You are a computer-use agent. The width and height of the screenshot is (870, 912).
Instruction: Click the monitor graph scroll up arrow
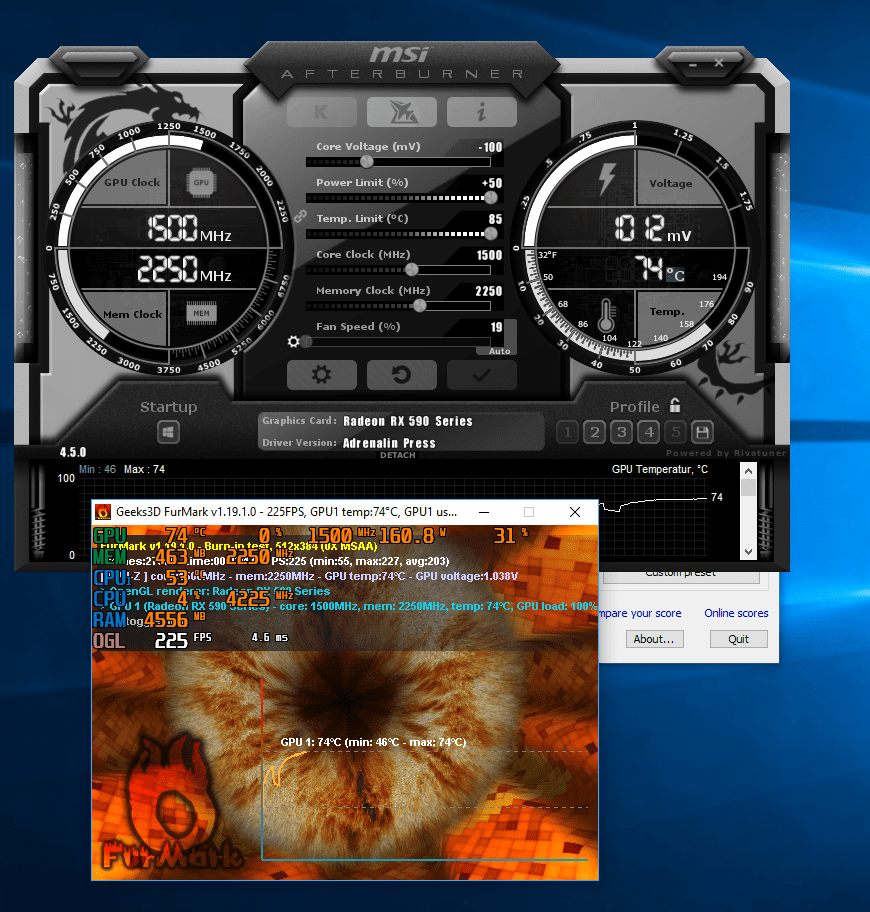748,471
